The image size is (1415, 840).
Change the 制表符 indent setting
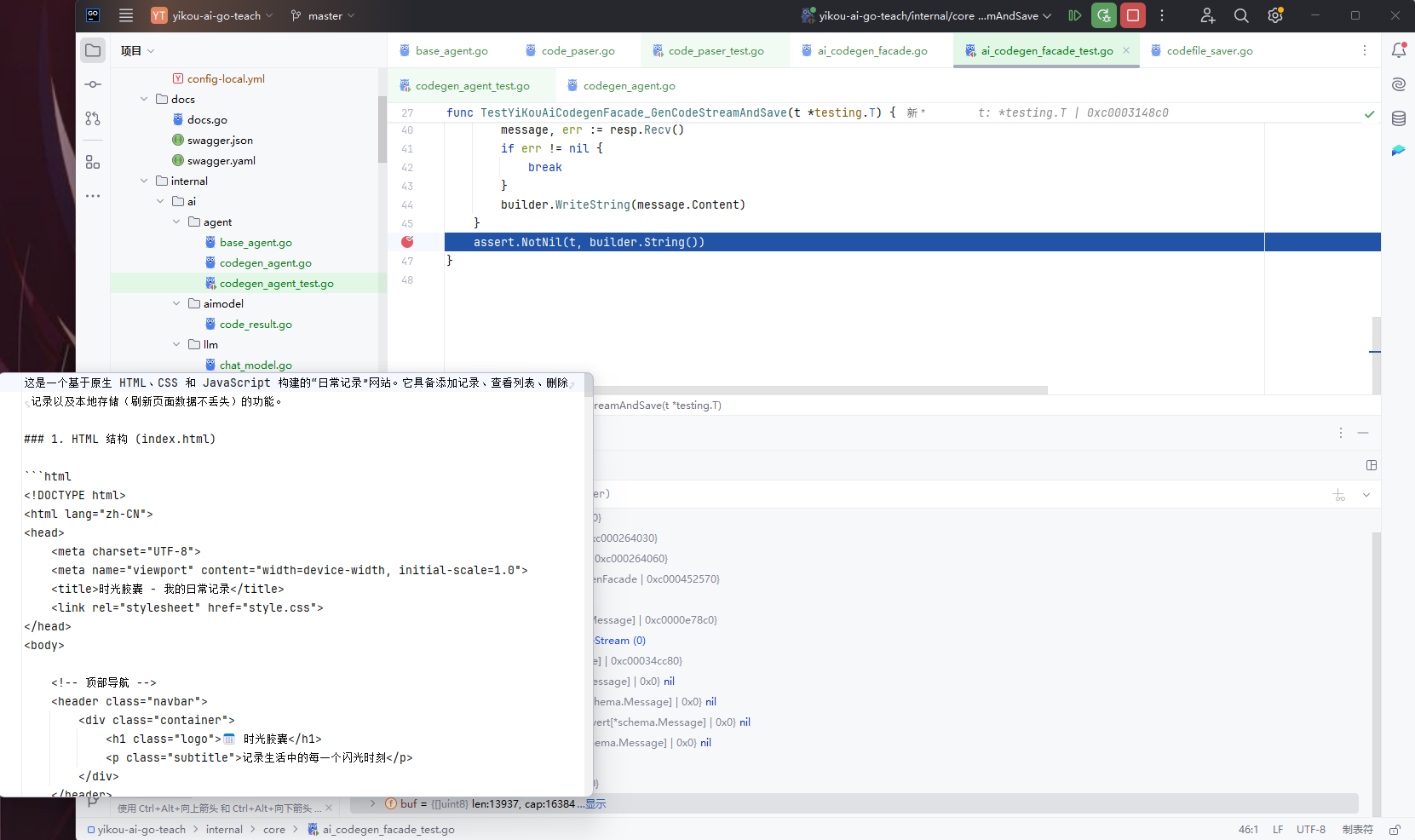[1358, 830]
